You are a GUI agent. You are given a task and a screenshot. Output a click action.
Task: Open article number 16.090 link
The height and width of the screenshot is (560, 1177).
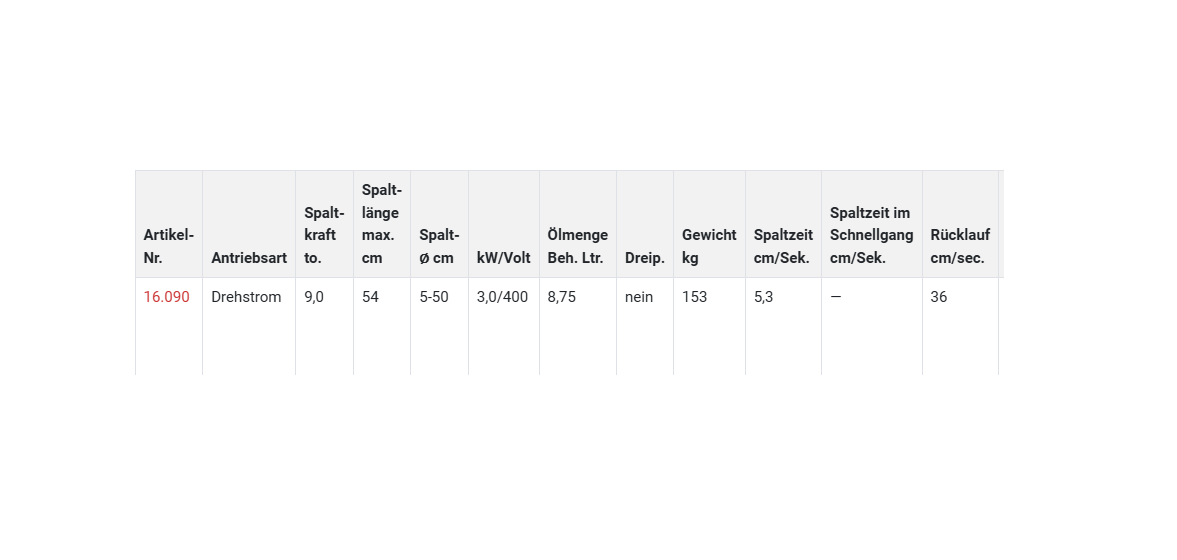click(166, 297)
